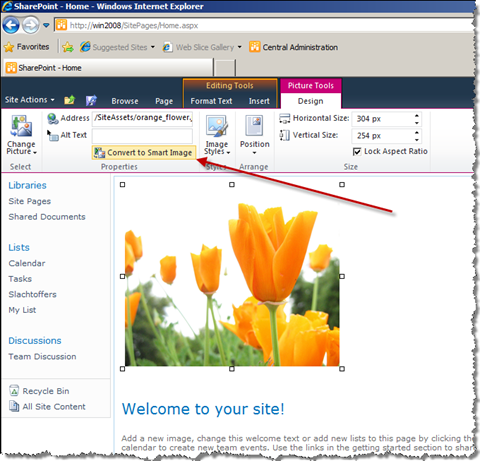Switch to the Format Text tab
This screenshot has height=461, width=480.
211,101
